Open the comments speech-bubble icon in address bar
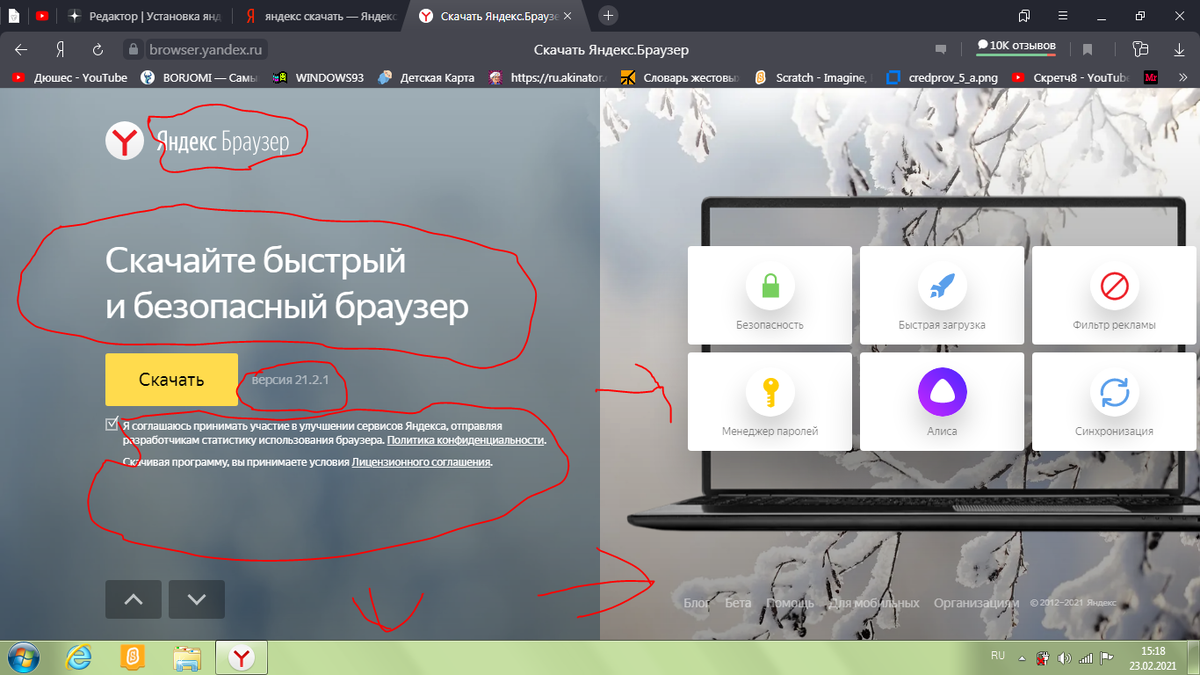Viewport: 1200px width, 675px height. [x=940, y=49]
